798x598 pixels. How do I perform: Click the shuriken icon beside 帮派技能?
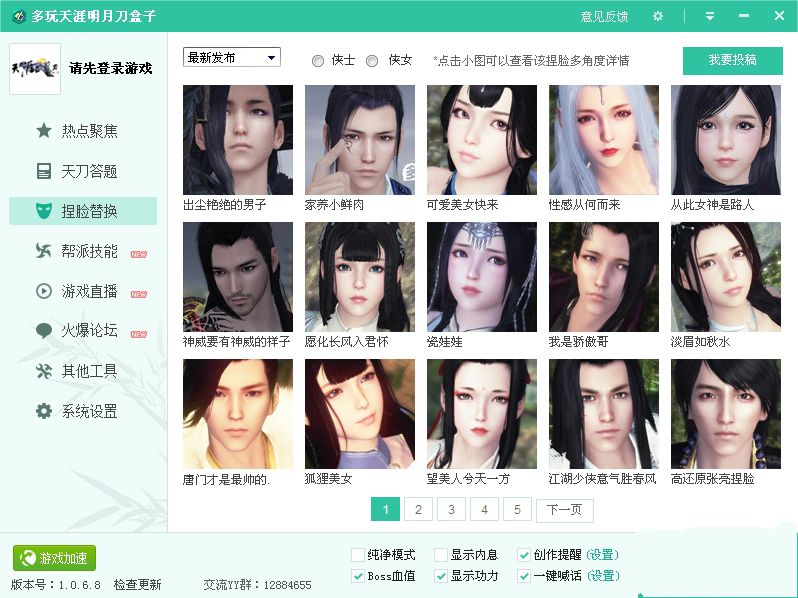(44, 250)
